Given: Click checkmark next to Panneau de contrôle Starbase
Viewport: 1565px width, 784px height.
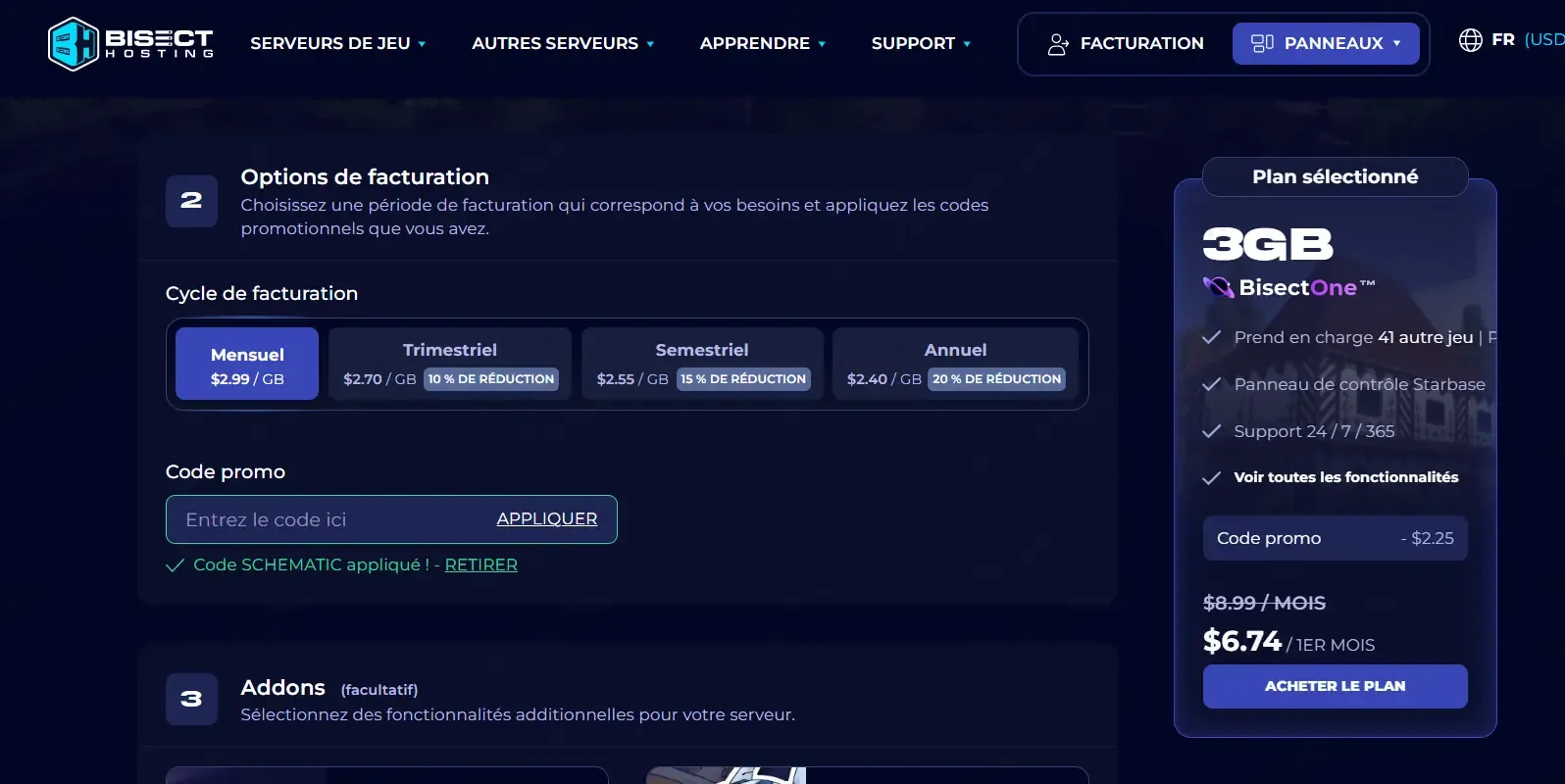Looking at the screenshot, I should coord(1212,384).
